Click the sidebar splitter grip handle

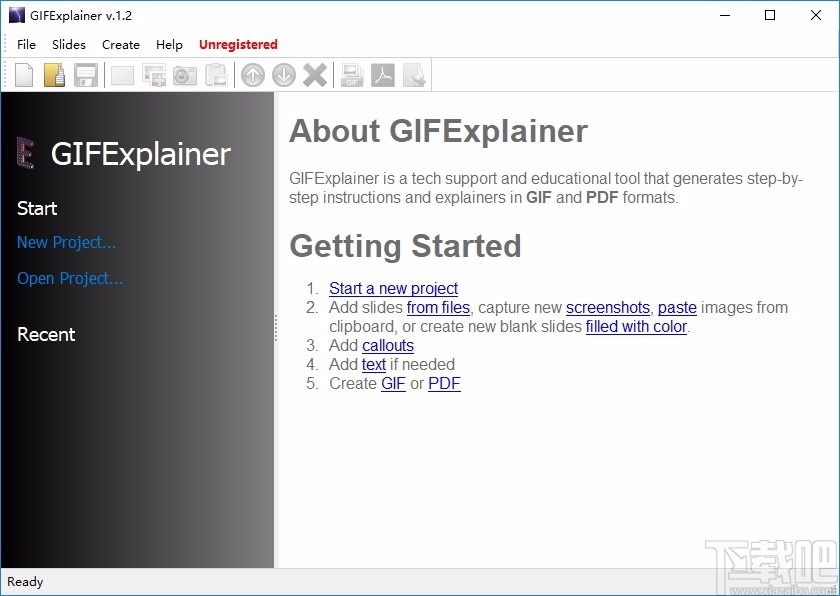click(x=275, y=328)
